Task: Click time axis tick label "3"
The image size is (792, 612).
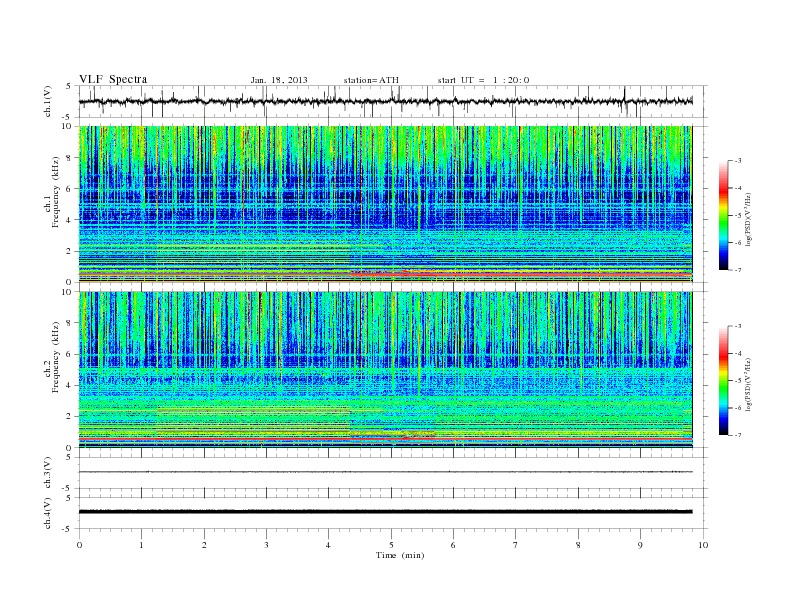Action: click(266, 545)
